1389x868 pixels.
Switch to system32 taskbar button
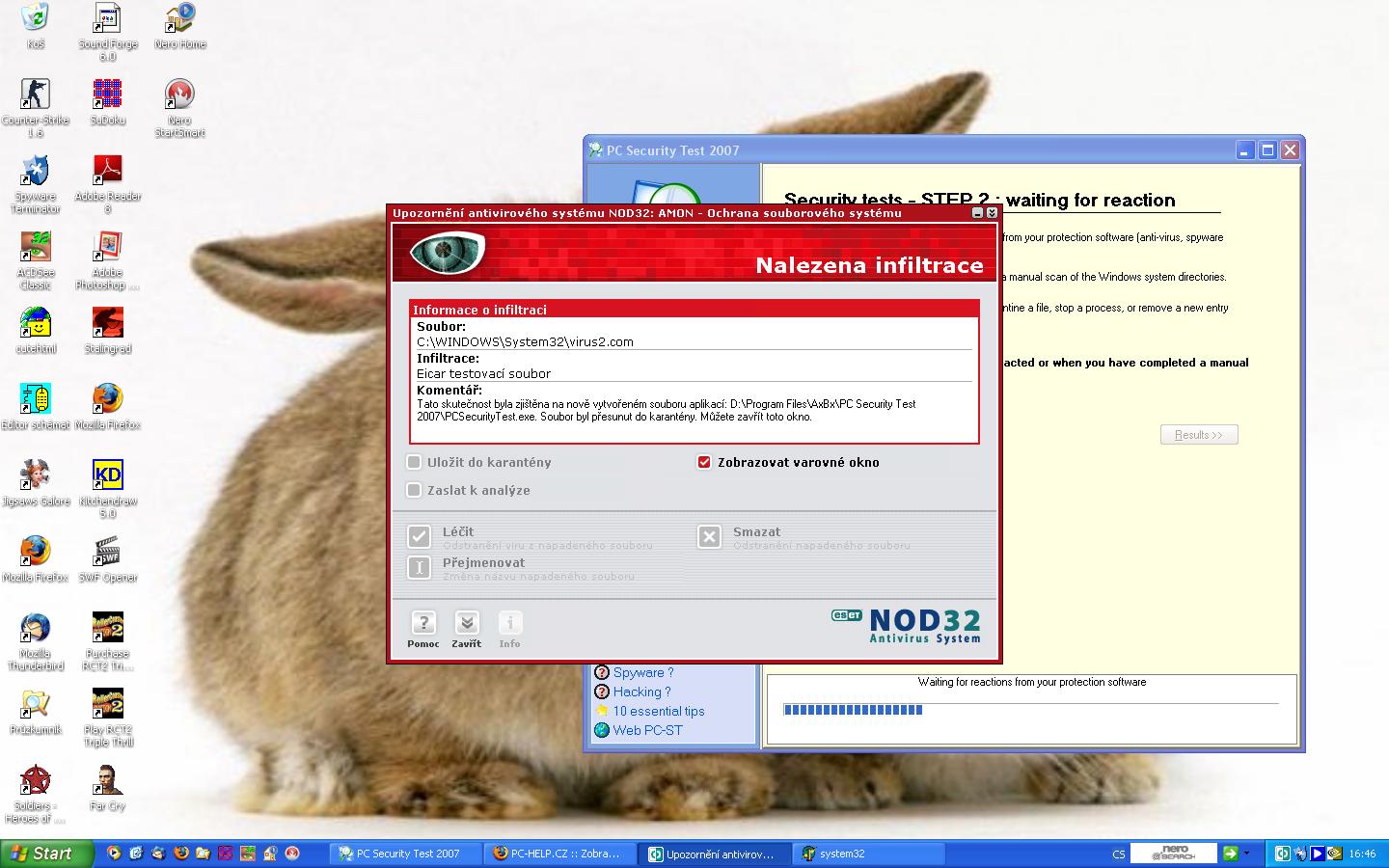(x=870, y=854)
